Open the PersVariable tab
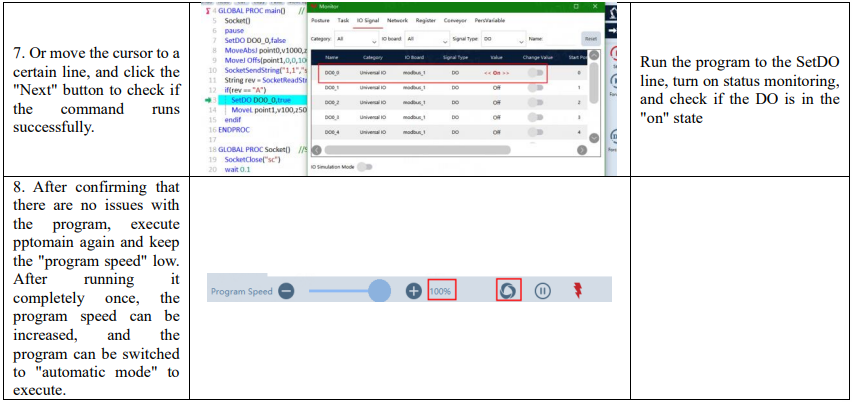Viewport: 852px width, 402px height. coord(490,20)
